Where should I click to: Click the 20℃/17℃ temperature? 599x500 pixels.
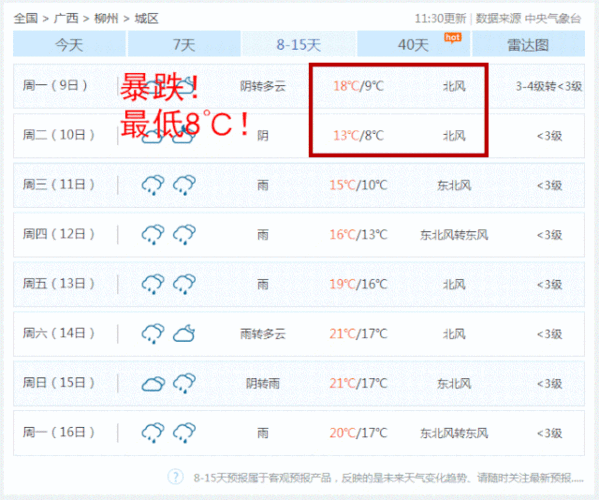coord(358,433)
